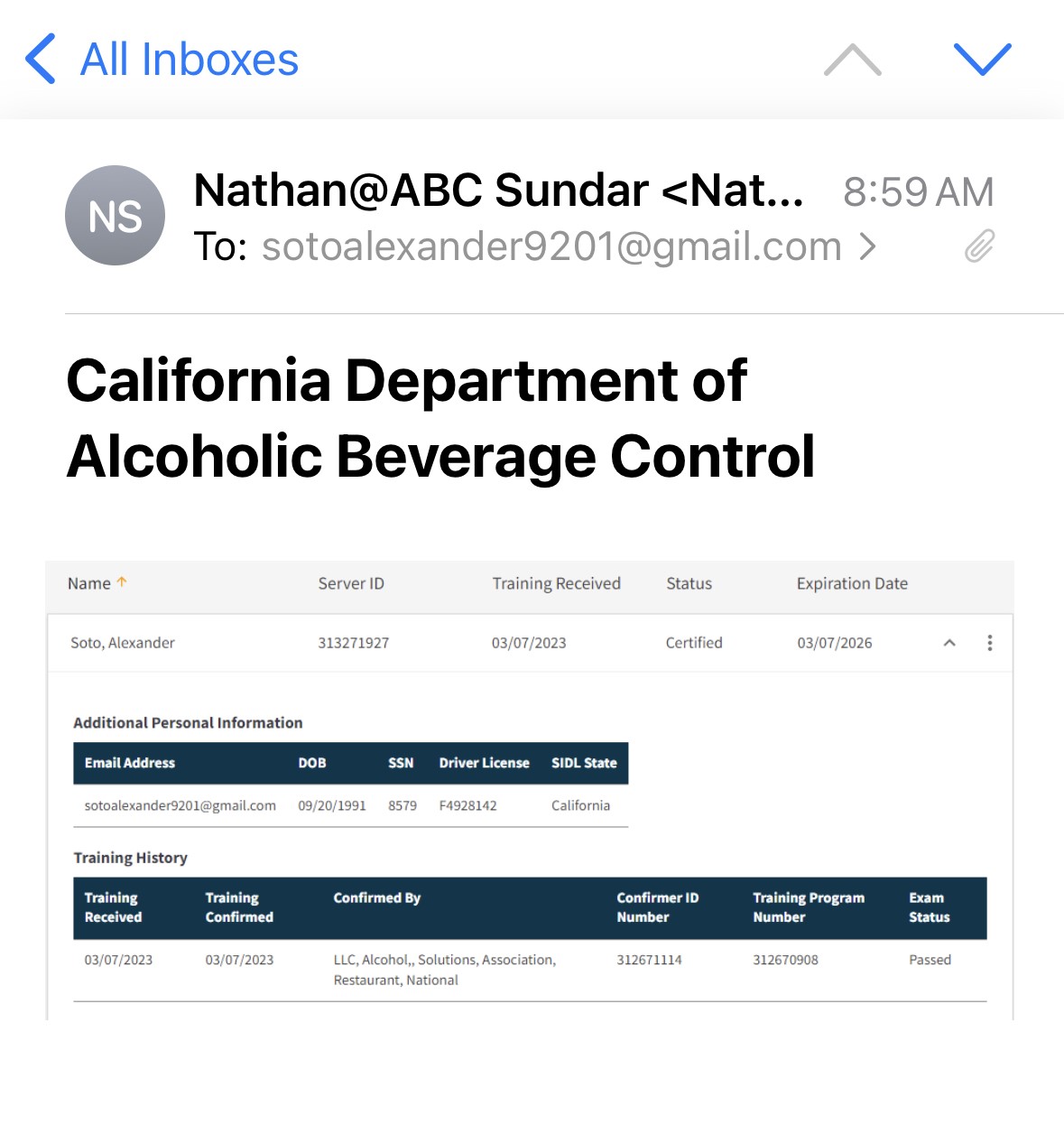This screenshot has height=1134, width=1064.
Task: Tap the email address in personal information
Action: [180, 805]
